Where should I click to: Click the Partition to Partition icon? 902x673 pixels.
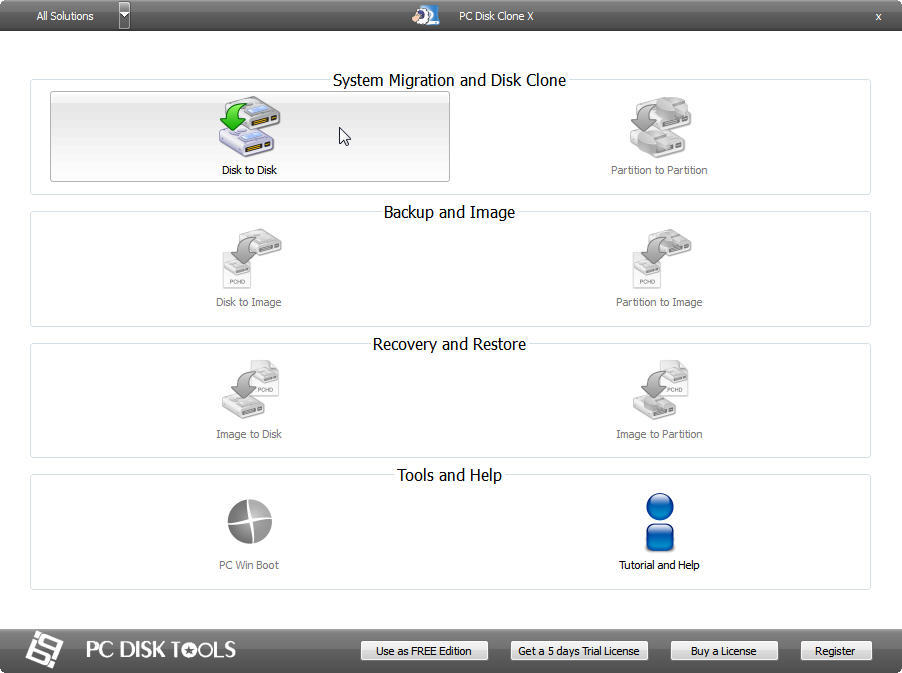pos(659,127)
